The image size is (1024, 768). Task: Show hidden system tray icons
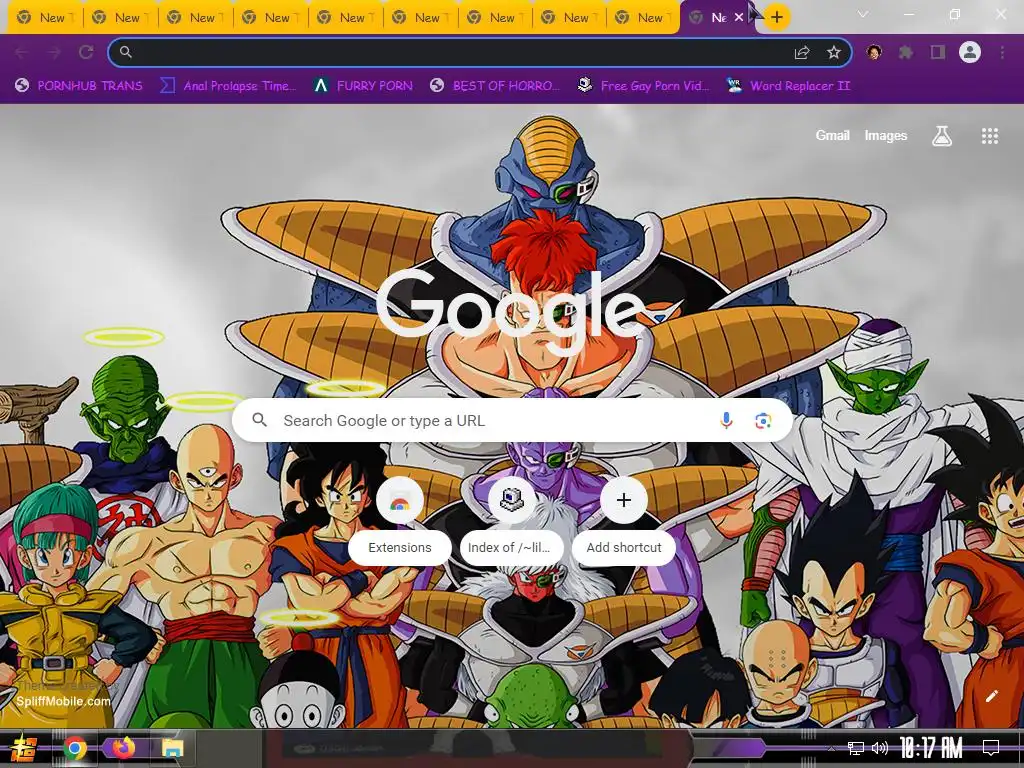tap(831, 748)
